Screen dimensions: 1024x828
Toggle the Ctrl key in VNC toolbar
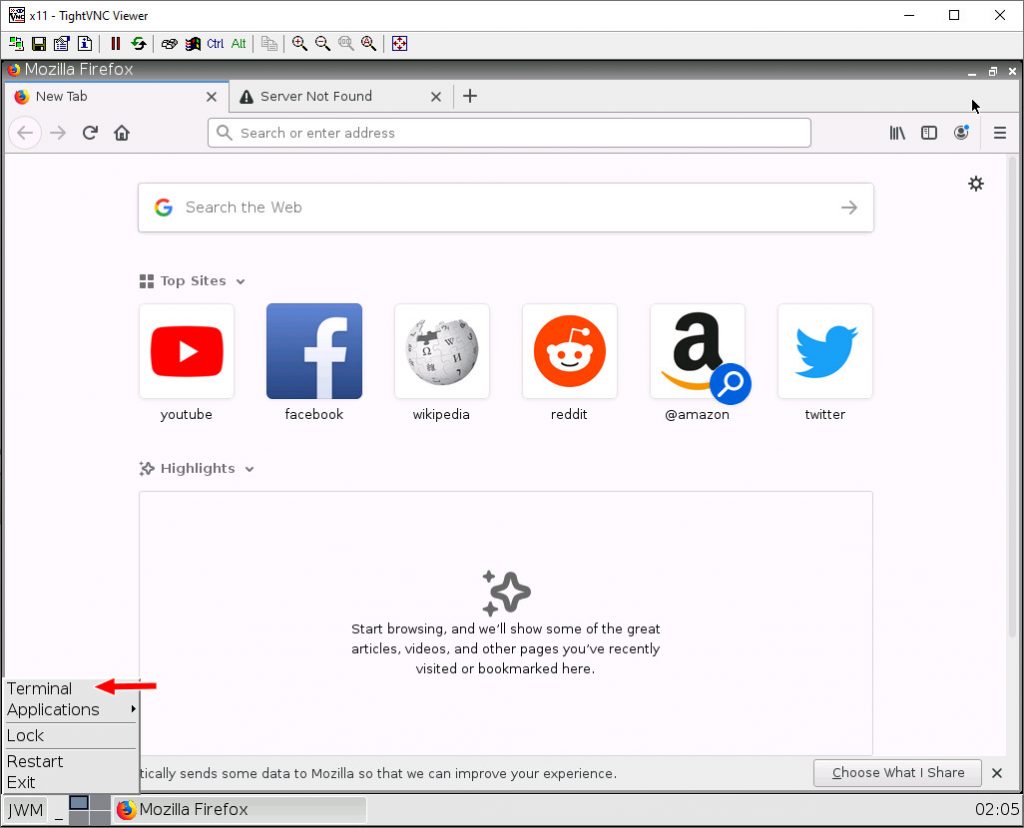click(x=214, y=43)
